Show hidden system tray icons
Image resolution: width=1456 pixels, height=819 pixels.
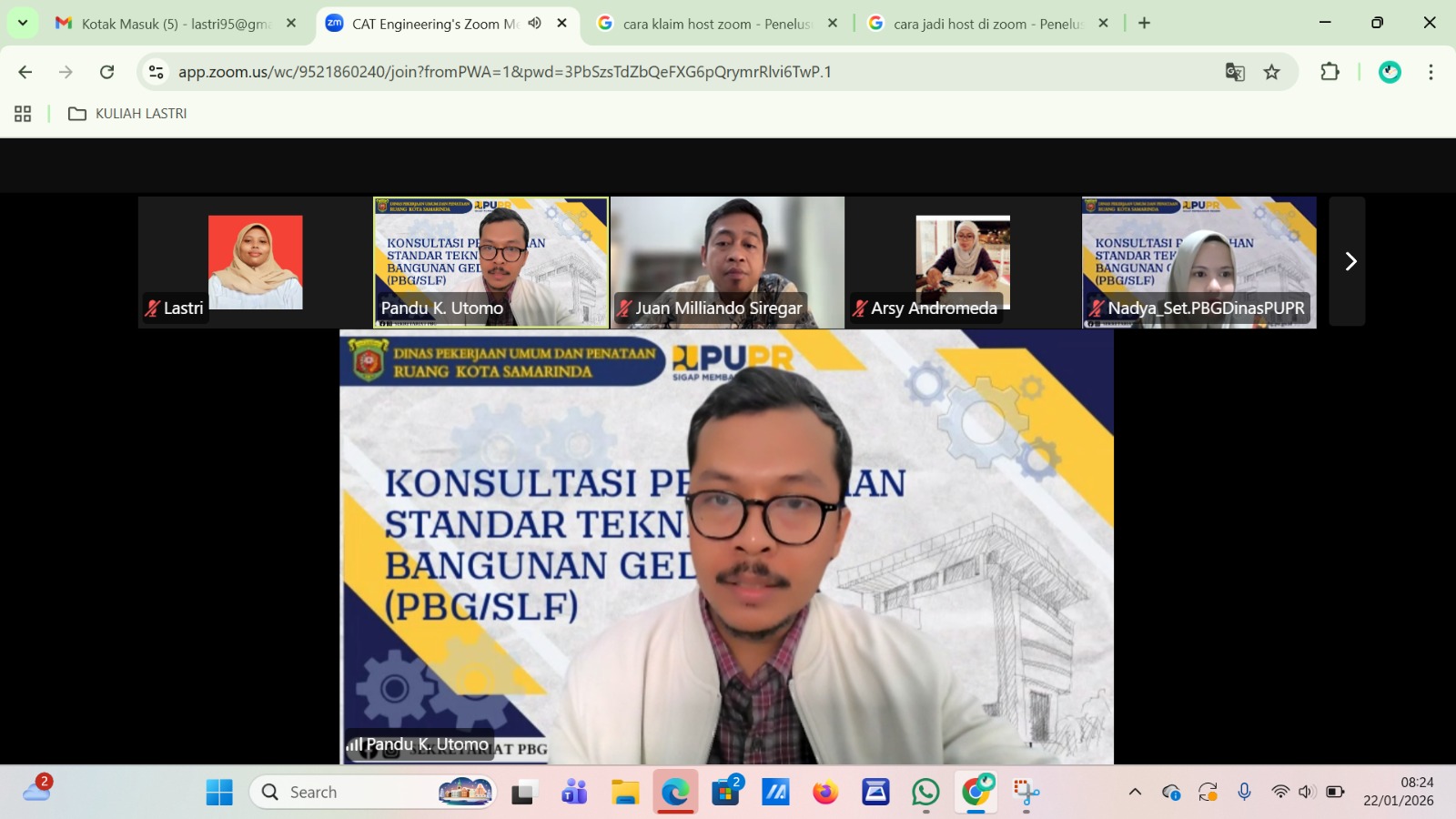(1135, 792)
